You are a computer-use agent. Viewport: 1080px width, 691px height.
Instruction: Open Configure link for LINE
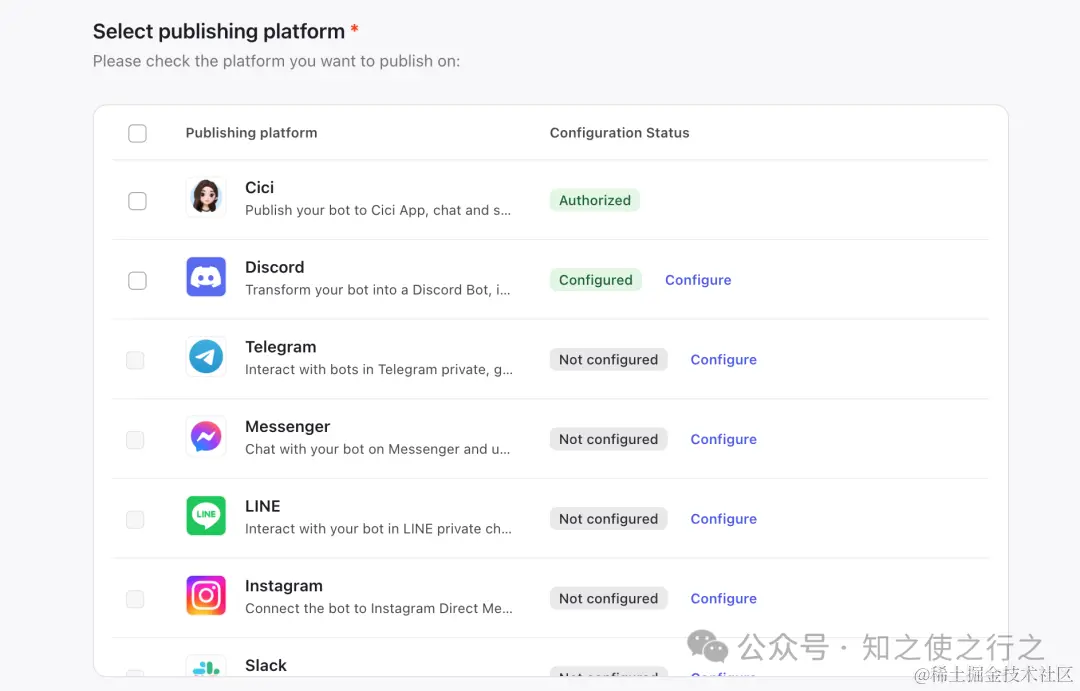tap(723, 519)
